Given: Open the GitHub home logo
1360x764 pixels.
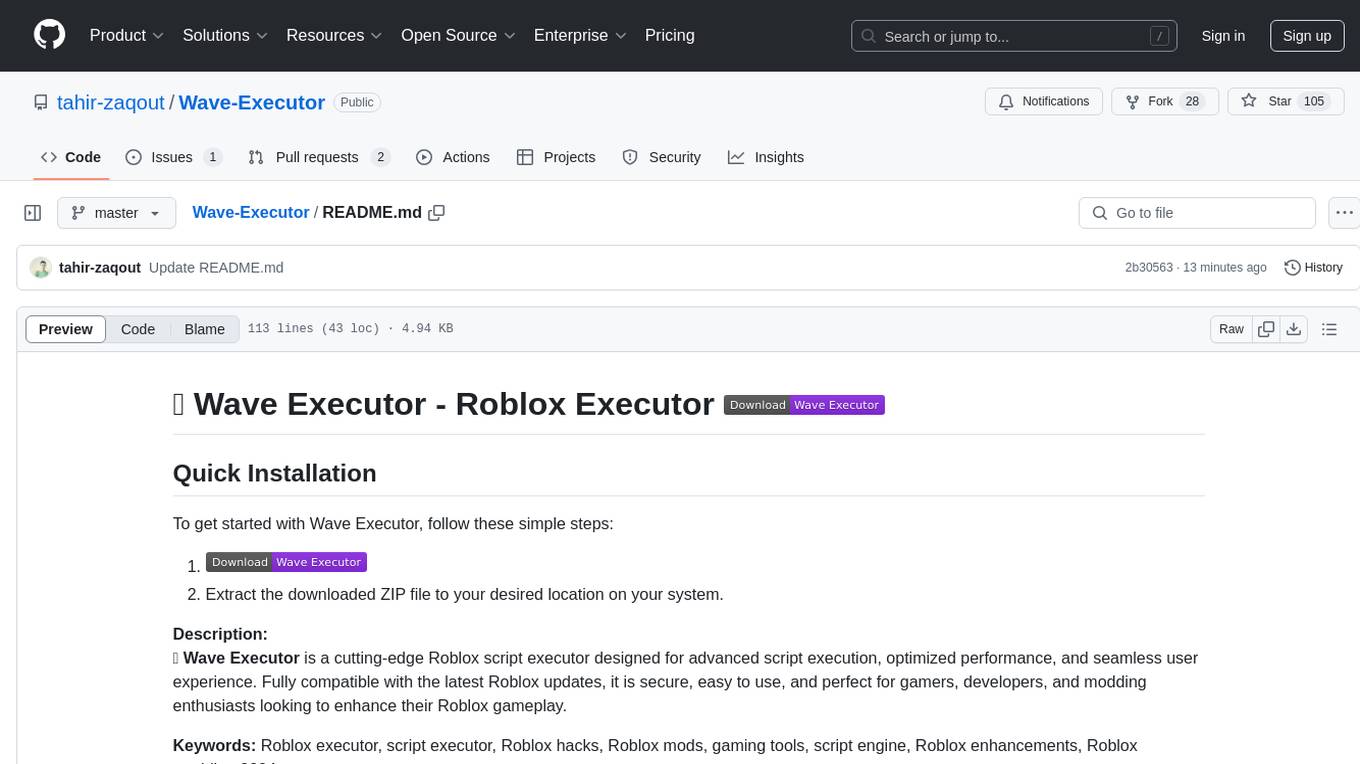Looking at the screenshot, I should [x=50, y=35].
